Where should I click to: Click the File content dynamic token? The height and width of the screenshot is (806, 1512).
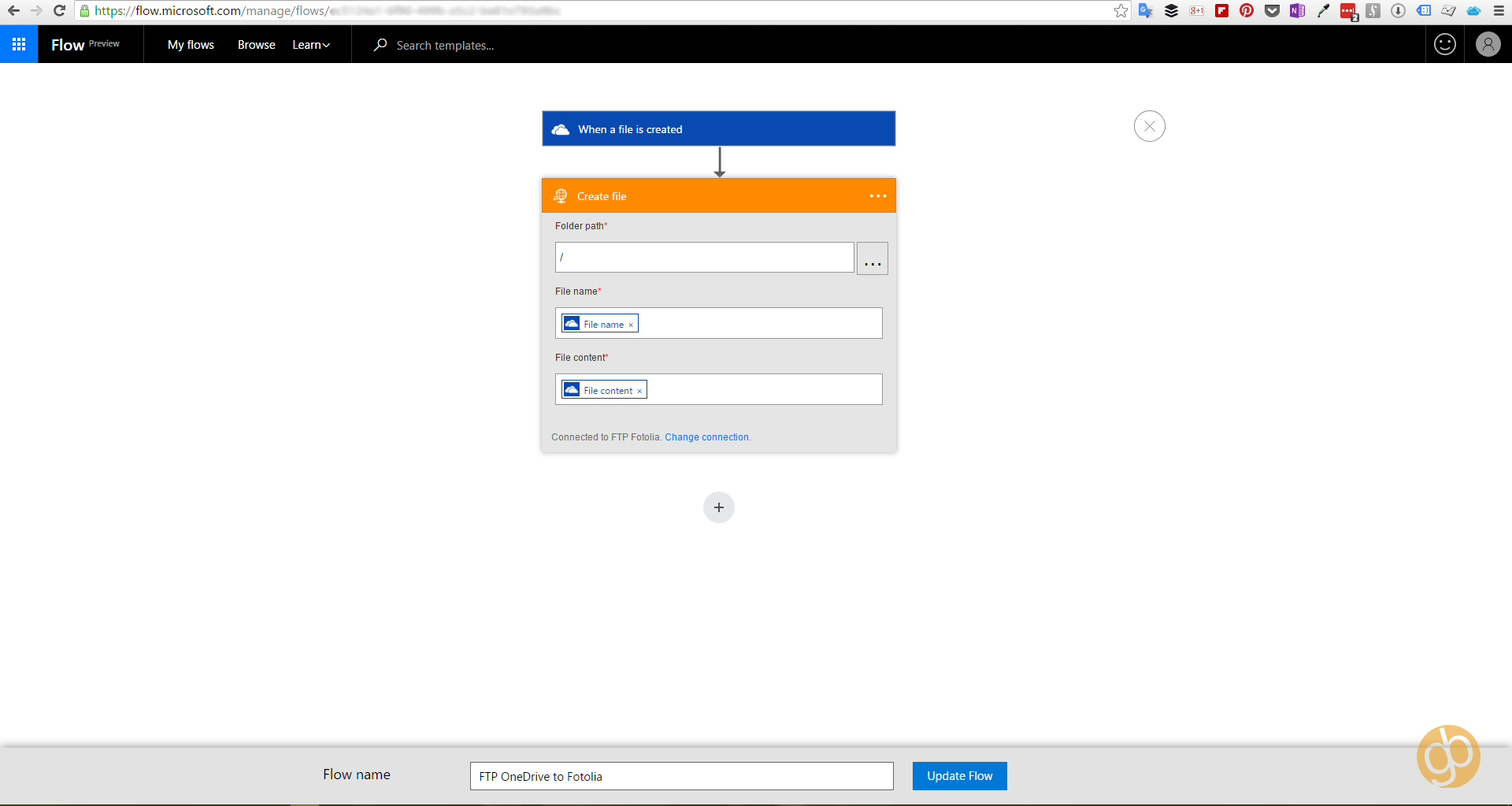[603, 390]
